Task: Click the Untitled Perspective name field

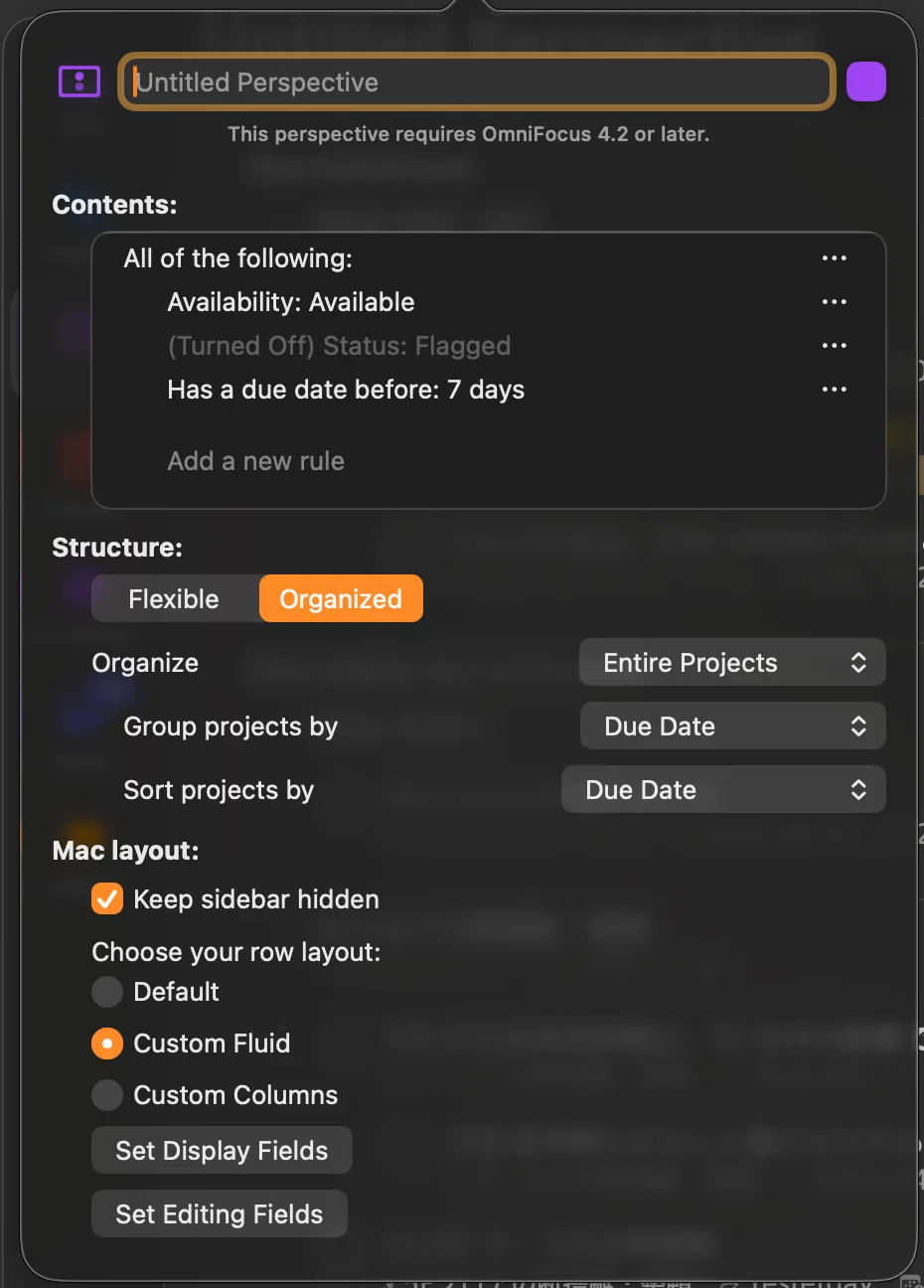Action: (x=476, y=81)
